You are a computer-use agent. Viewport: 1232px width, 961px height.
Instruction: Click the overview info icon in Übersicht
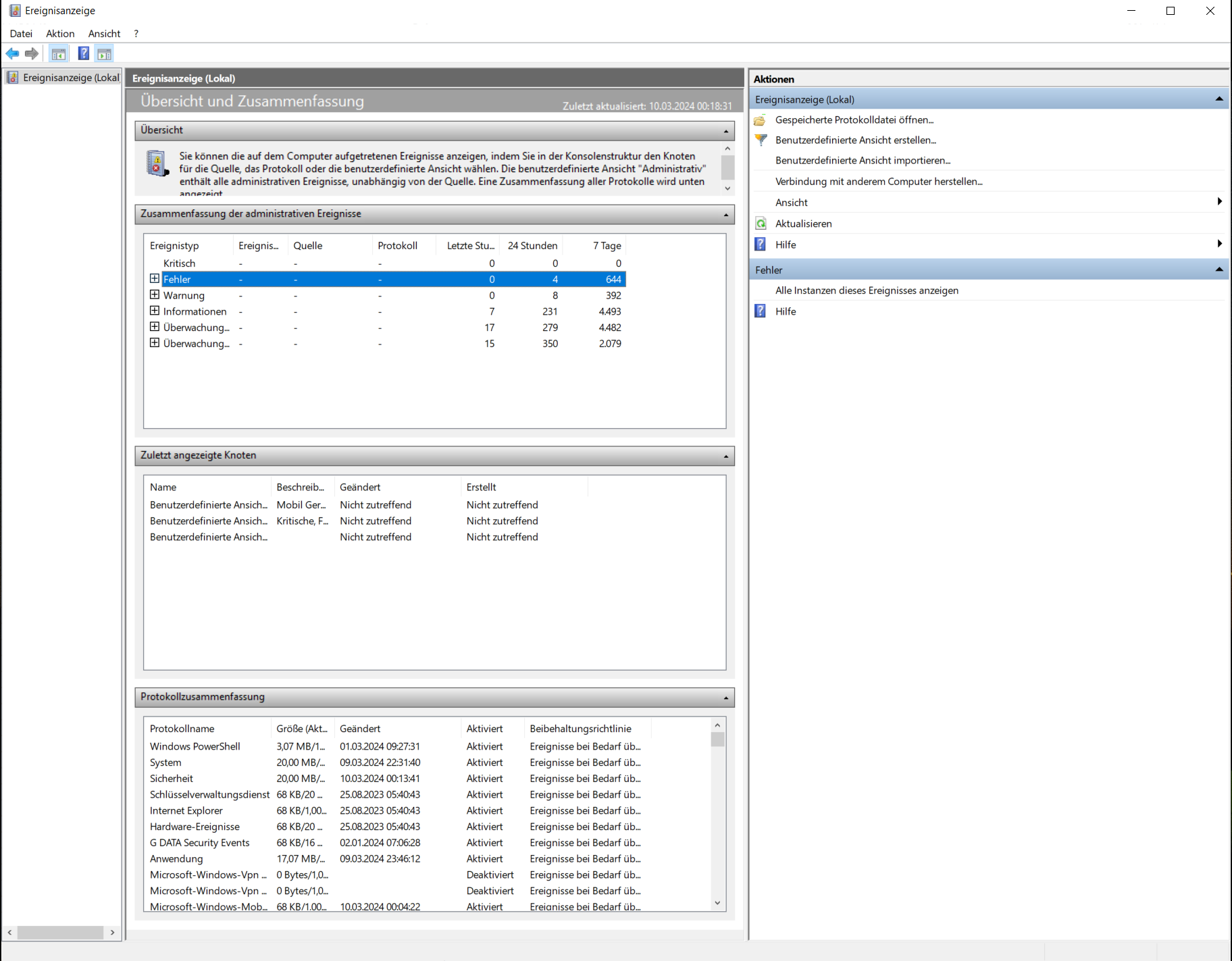click(157, 163)
